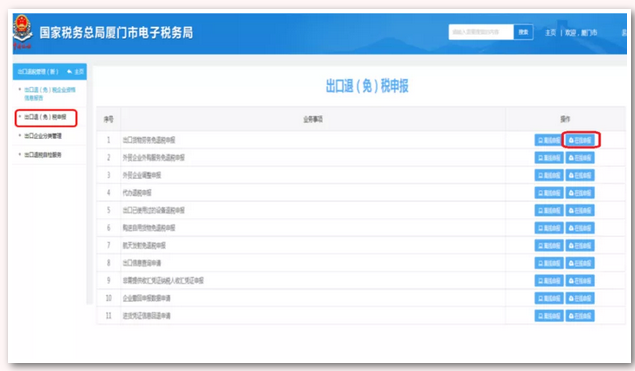Click the 主页 link in the top bar
Viewport: 635px width, 371px height.
550,32
